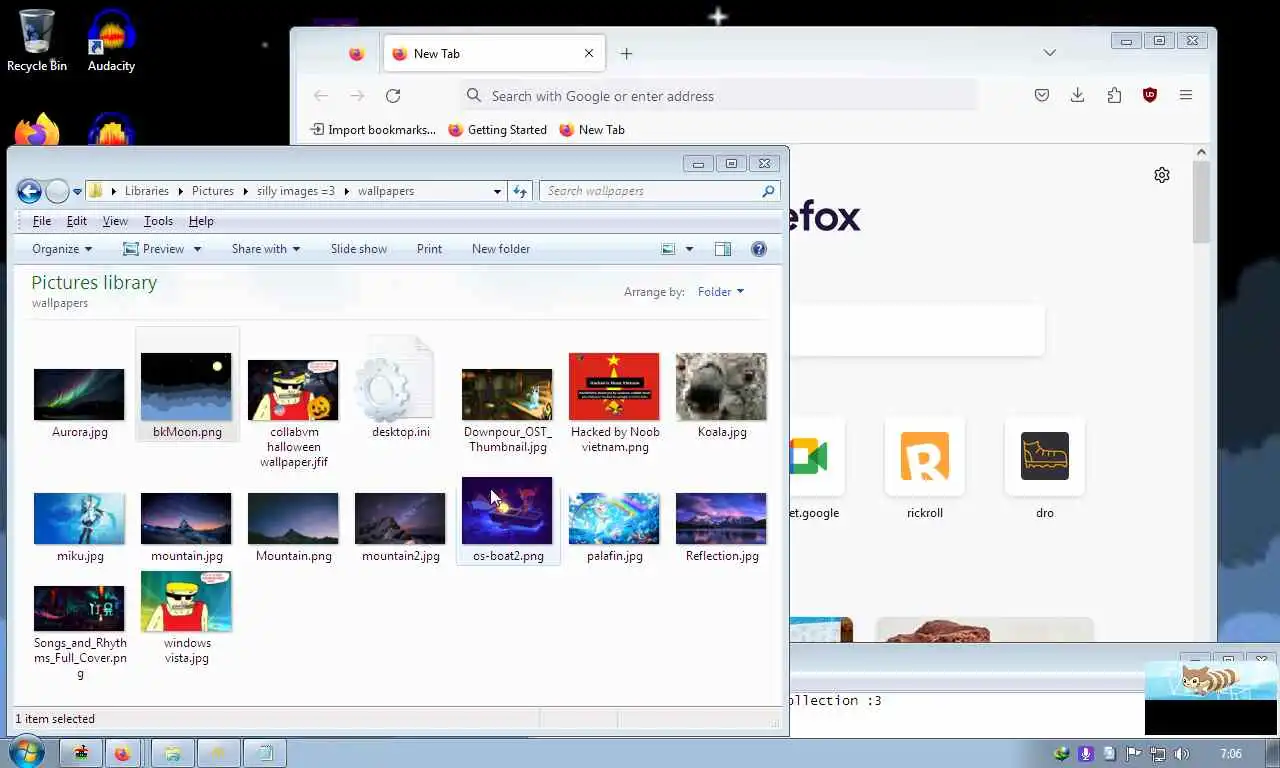Open Getting Started bookmark
1280x768 pixels.
coord(497,130)
